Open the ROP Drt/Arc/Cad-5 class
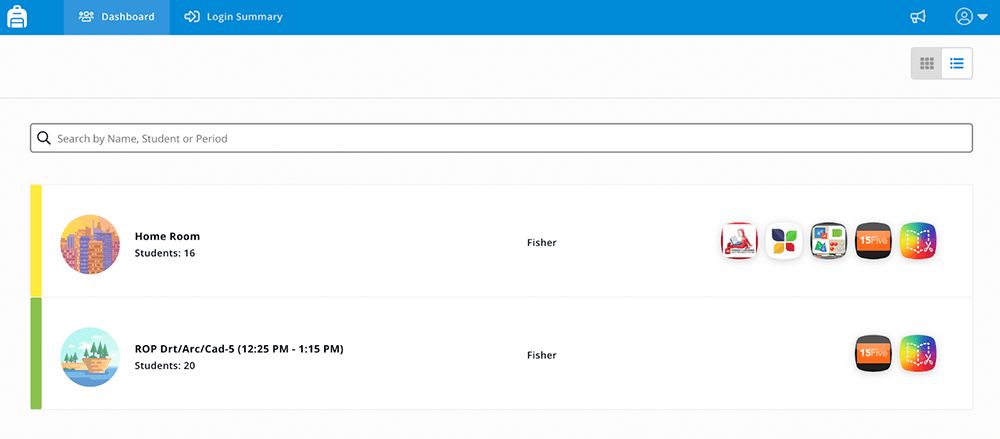This screenshot has width=1000, height=439. tap(239, 349)
